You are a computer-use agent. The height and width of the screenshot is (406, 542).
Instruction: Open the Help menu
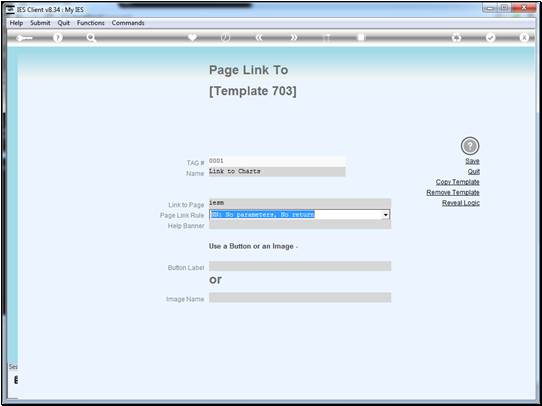point(16,23)
